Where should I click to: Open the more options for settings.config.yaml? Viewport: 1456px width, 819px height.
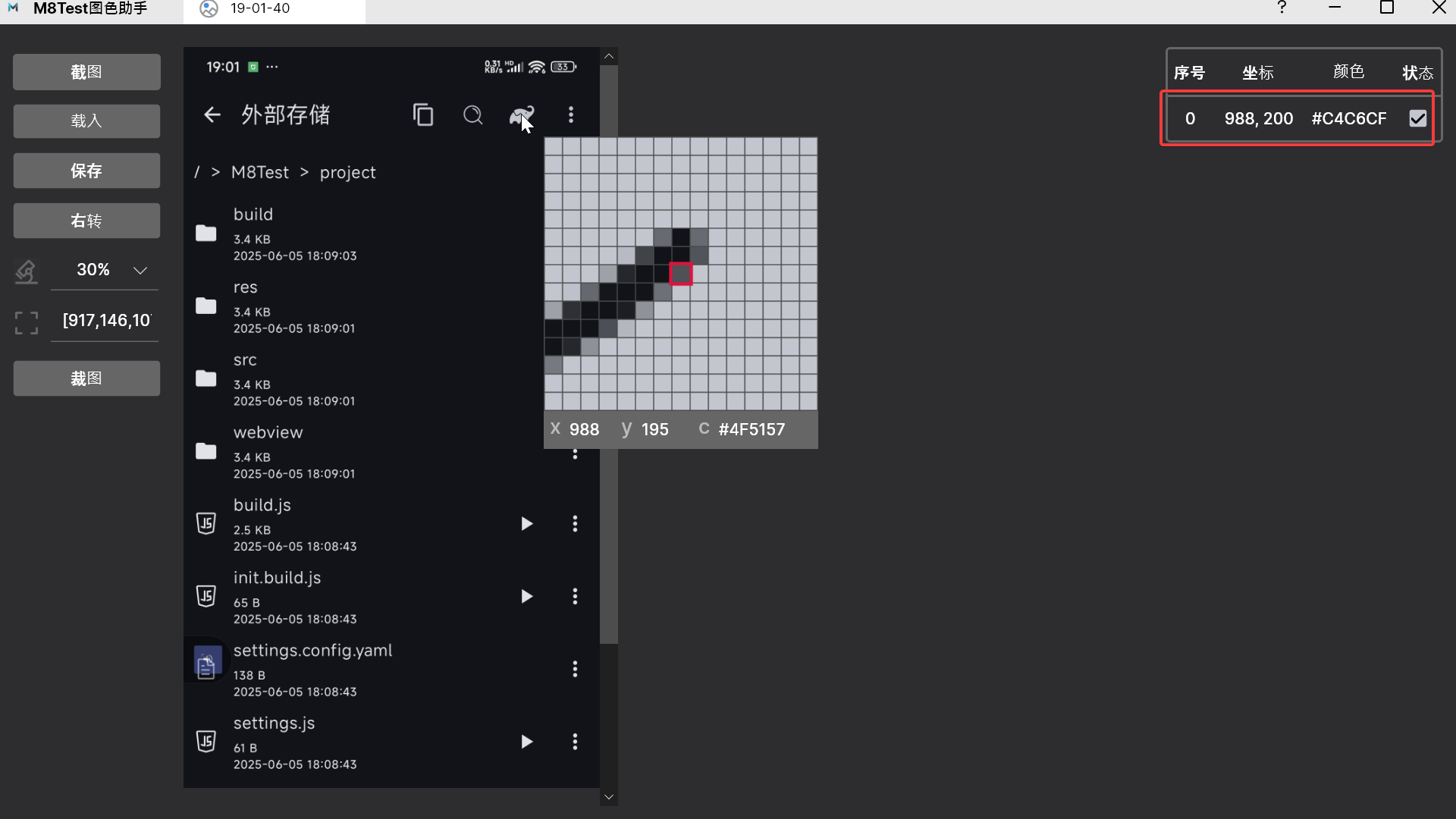pyautogui.click(x=575, y=669)
